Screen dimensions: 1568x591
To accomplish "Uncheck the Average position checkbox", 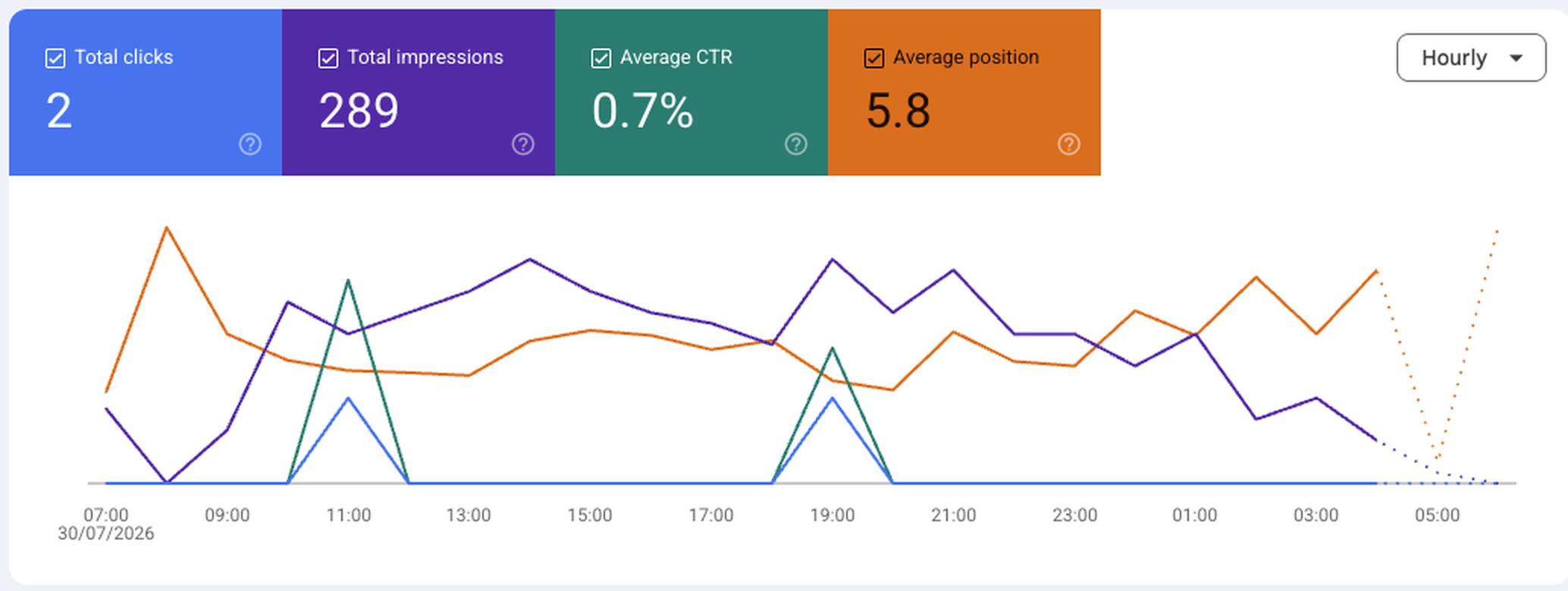I will [874, 58].
